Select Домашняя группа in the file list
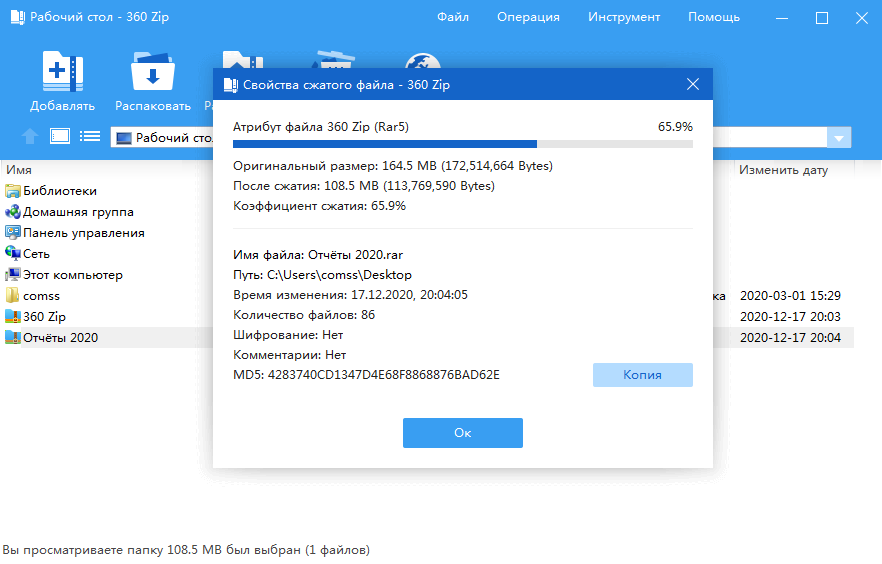 [x=78, y=212]
